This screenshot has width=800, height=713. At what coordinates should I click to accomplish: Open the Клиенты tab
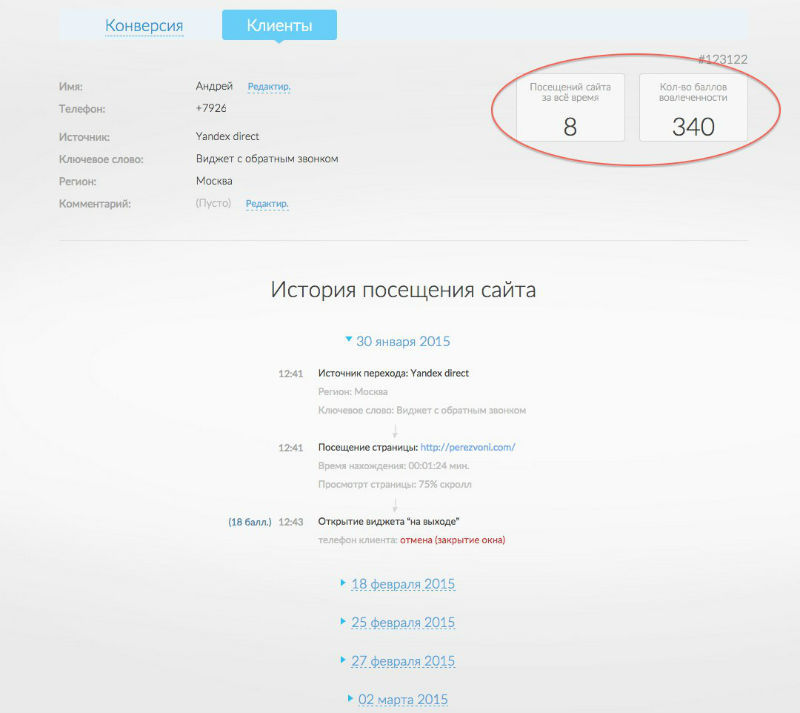pyautogui.click(x=279, y=25)
